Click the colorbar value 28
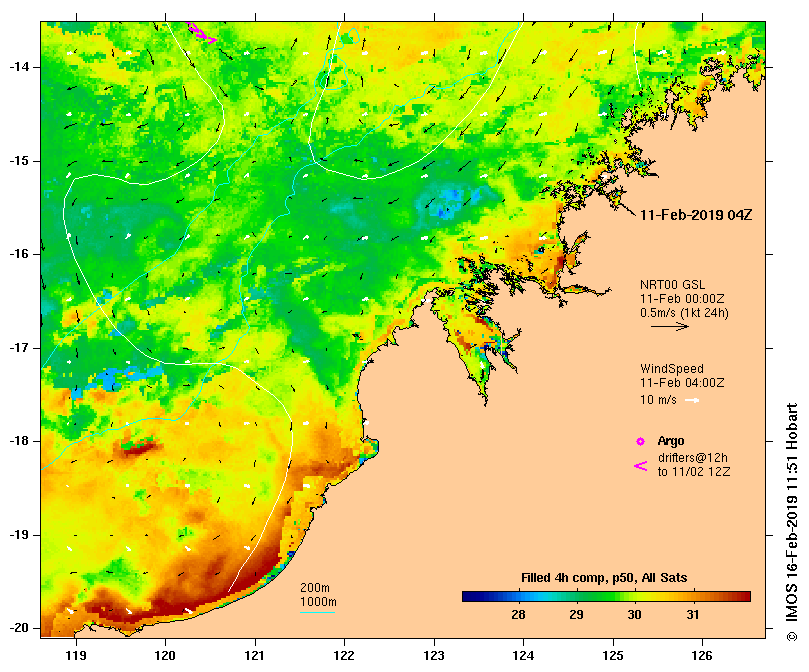The width and height of the screenshot is (809, 672). pyautogui.click(x=518, y=615)
